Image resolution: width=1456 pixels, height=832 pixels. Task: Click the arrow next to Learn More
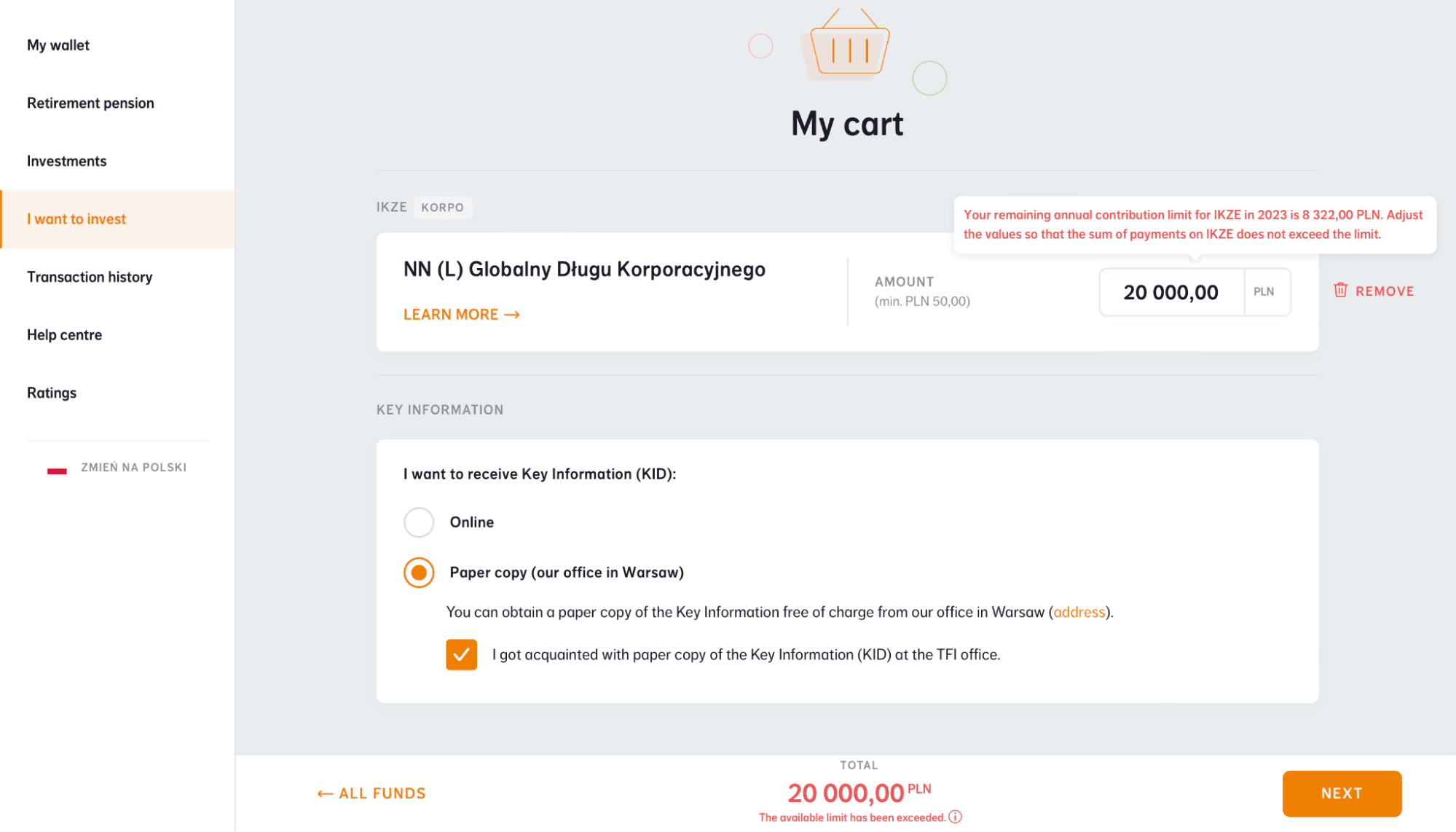pos(512,315)
